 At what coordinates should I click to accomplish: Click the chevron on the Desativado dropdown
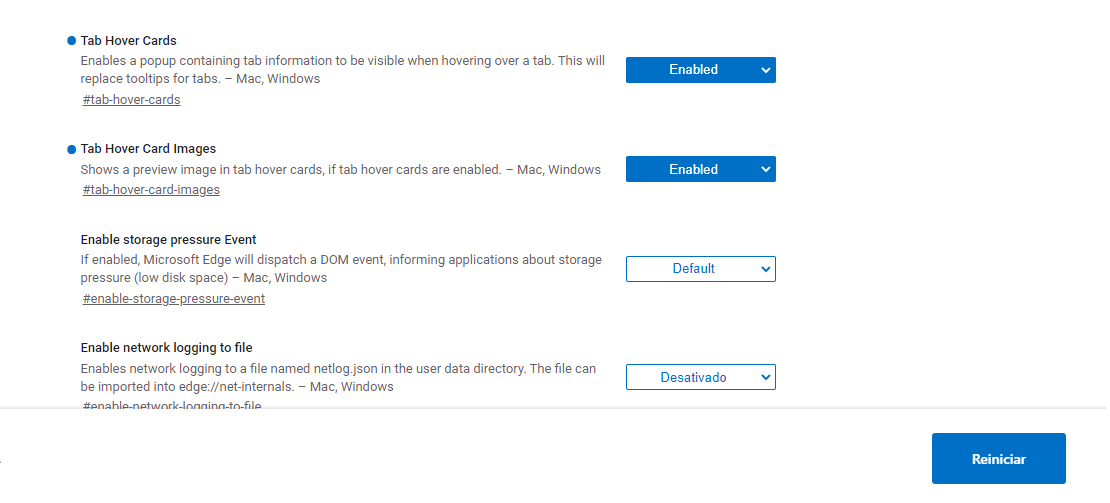[765, 377]
